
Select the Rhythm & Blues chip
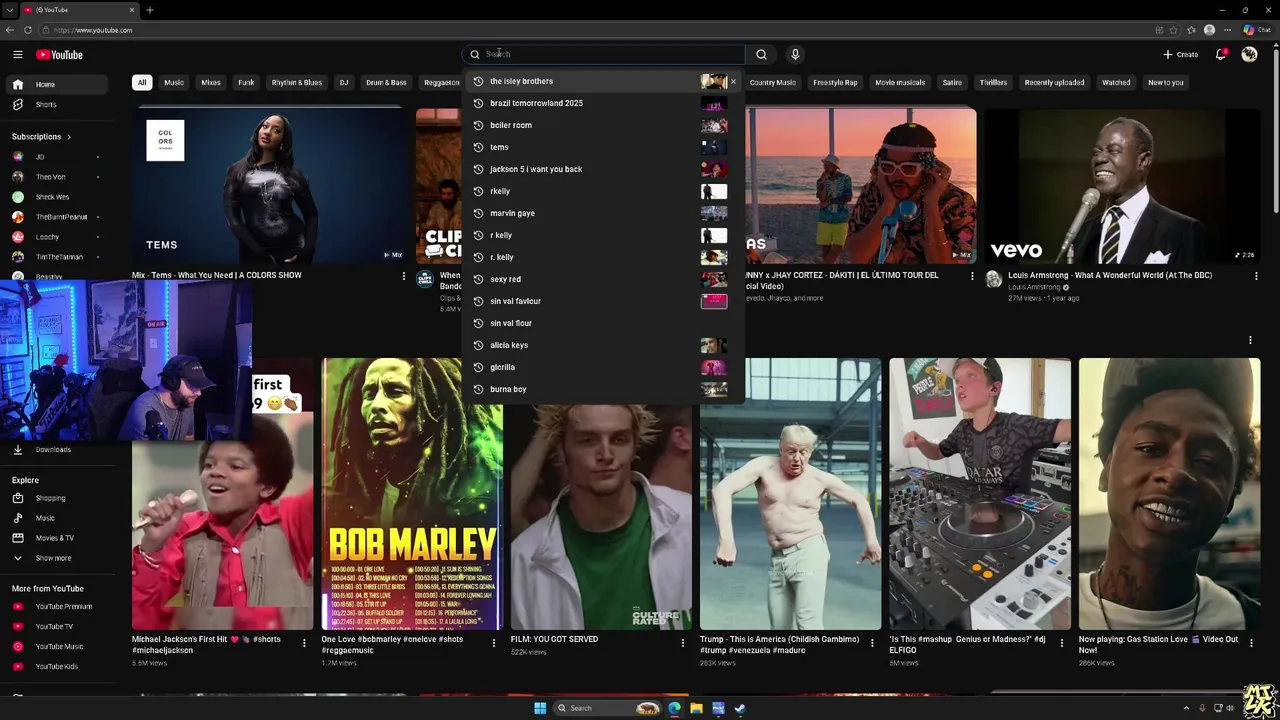(297, 83)
